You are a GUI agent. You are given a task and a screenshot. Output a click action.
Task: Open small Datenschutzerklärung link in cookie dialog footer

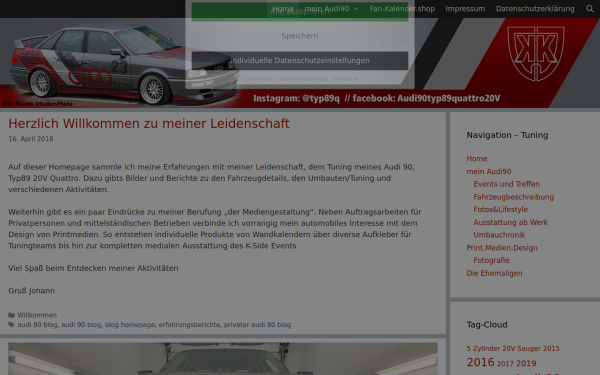click(303, 79)
